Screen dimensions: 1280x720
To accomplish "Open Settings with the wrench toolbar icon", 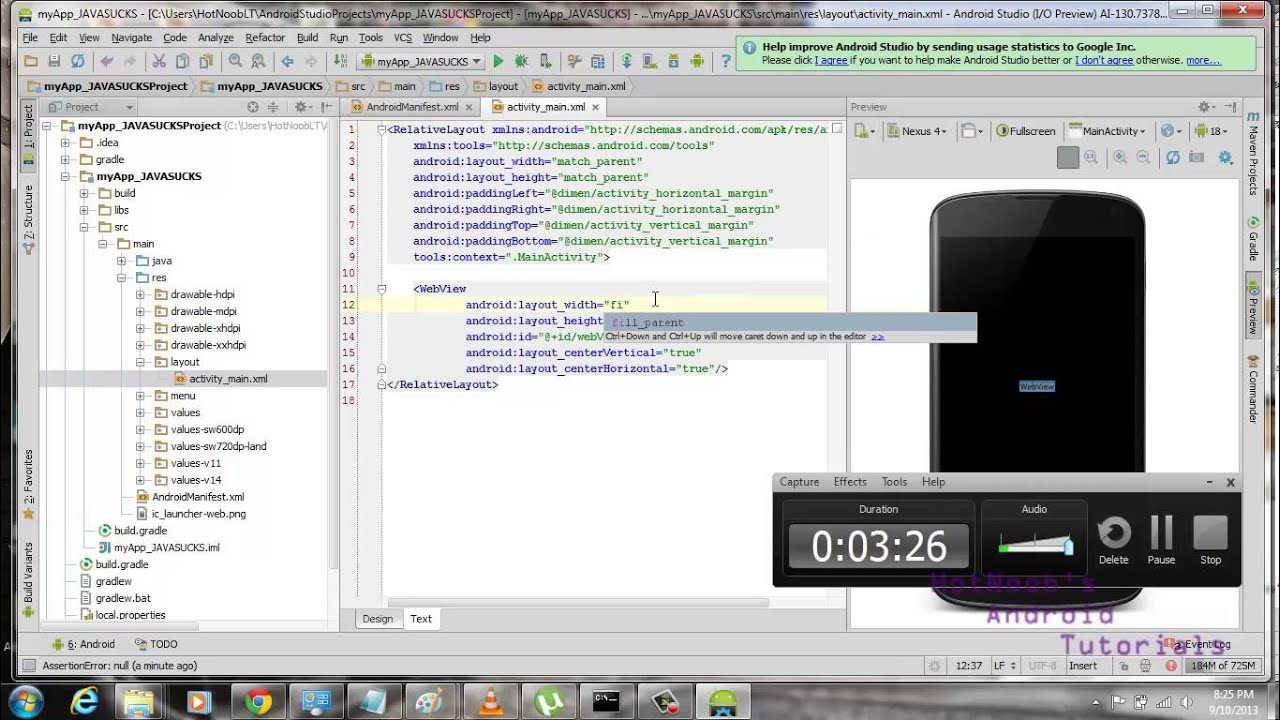I will [x=575, y=62].
